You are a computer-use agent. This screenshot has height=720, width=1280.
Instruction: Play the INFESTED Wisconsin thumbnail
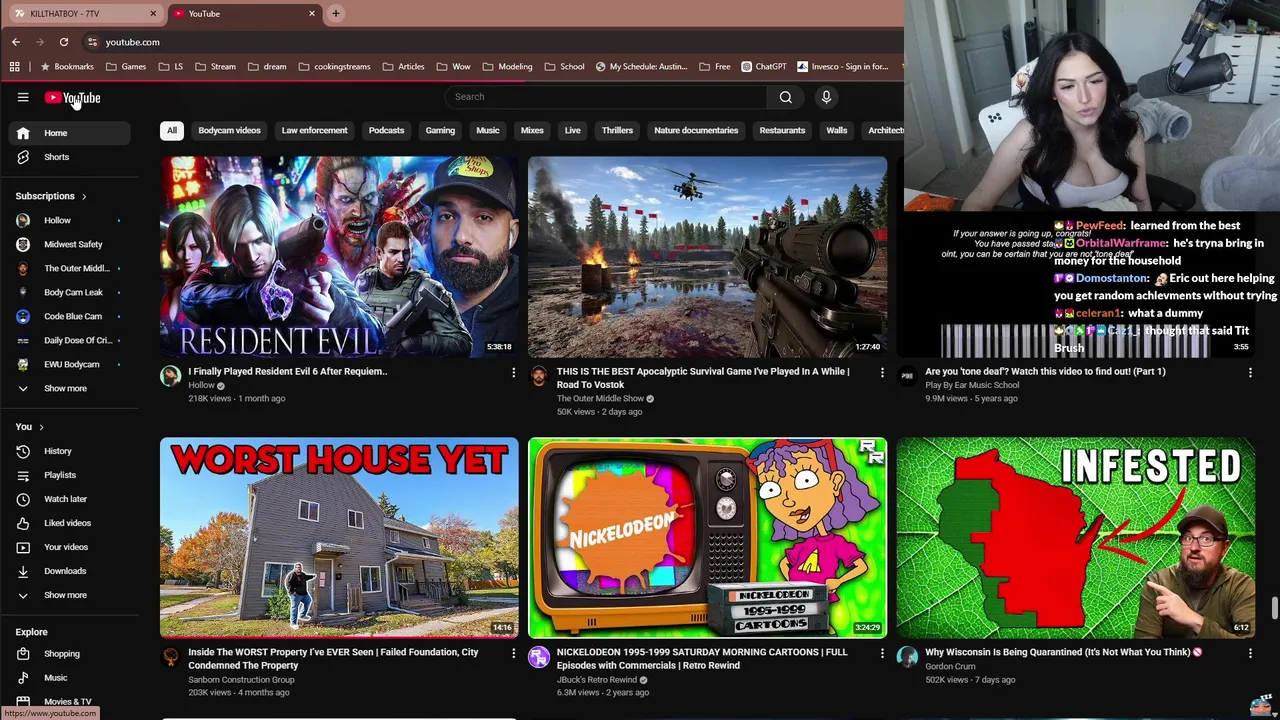pos(1075,538)
